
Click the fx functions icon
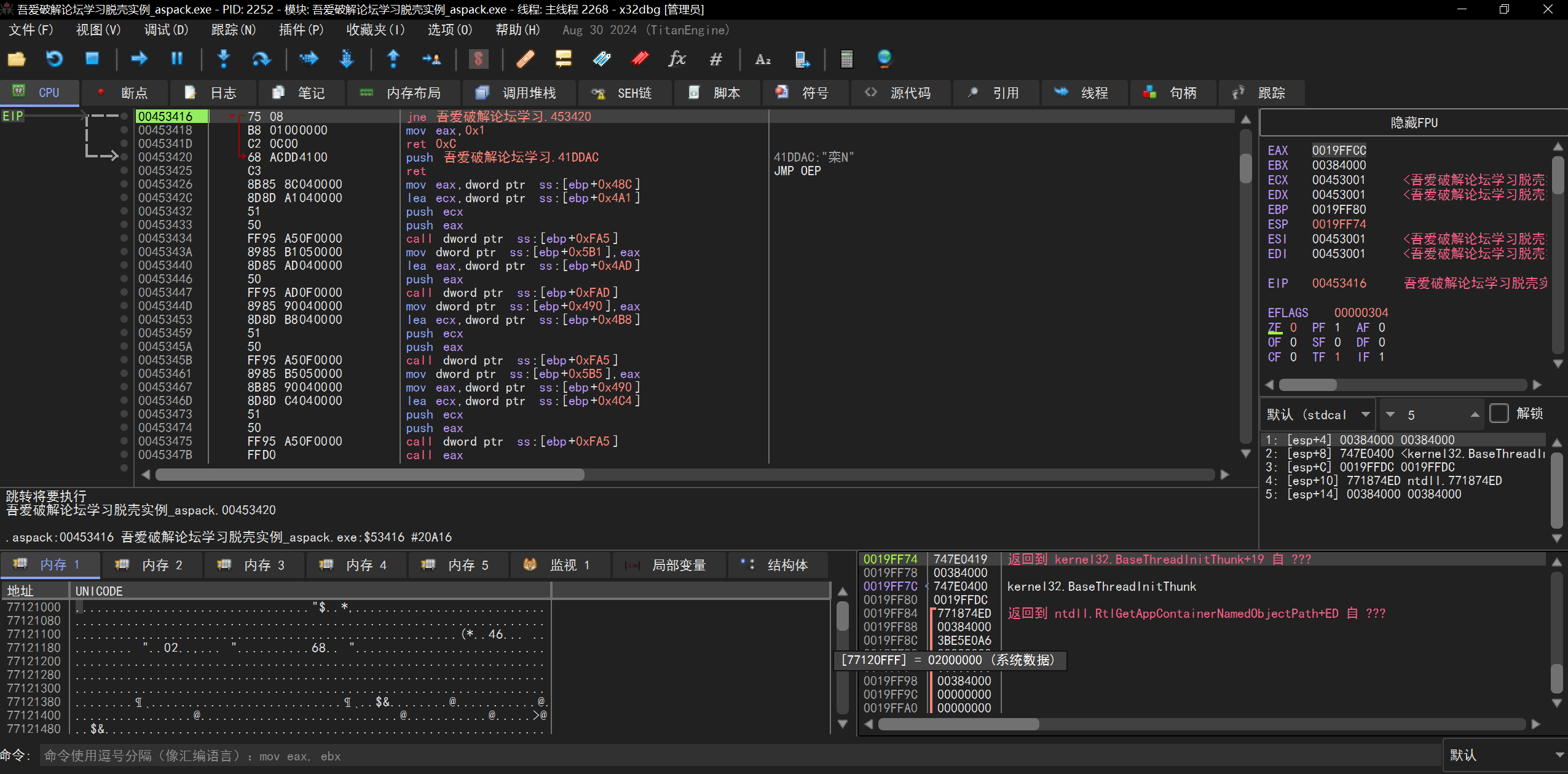tap(677, 59)
